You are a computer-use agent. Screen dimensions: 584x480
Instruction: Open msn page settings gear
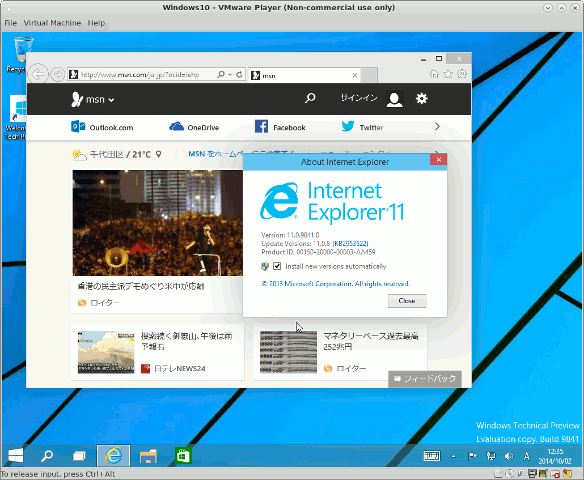tap(422, 99)
